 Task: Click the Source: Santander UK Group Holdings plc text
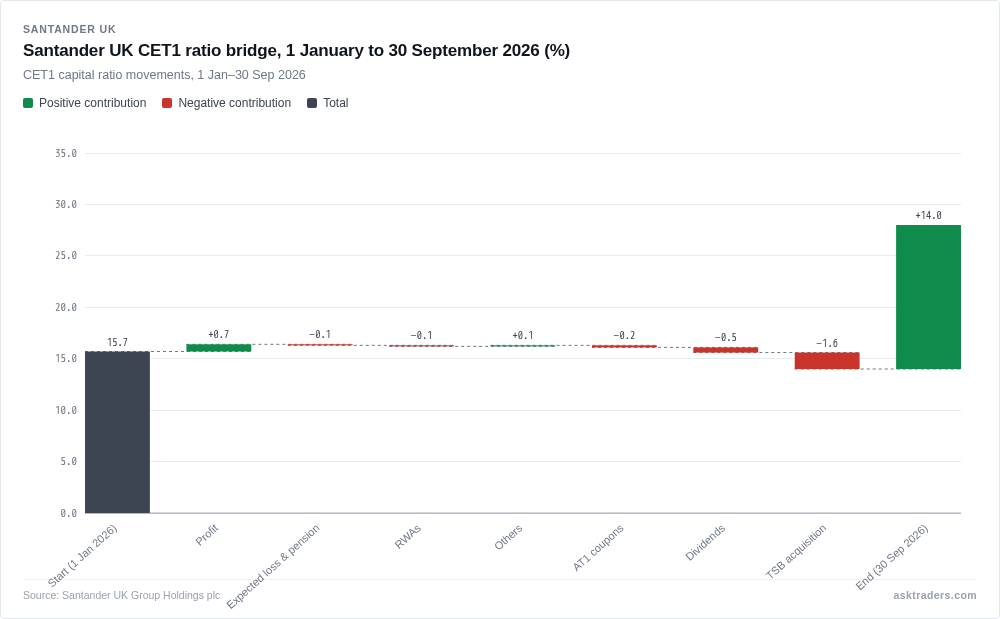121,595
